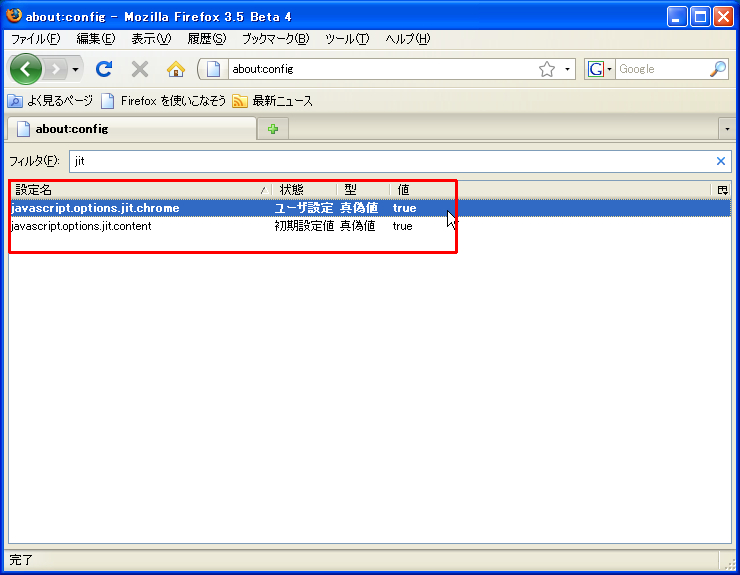The image size is (740, 575).
Task: Close the Firefox window
Action: click(x=723, y=17)
